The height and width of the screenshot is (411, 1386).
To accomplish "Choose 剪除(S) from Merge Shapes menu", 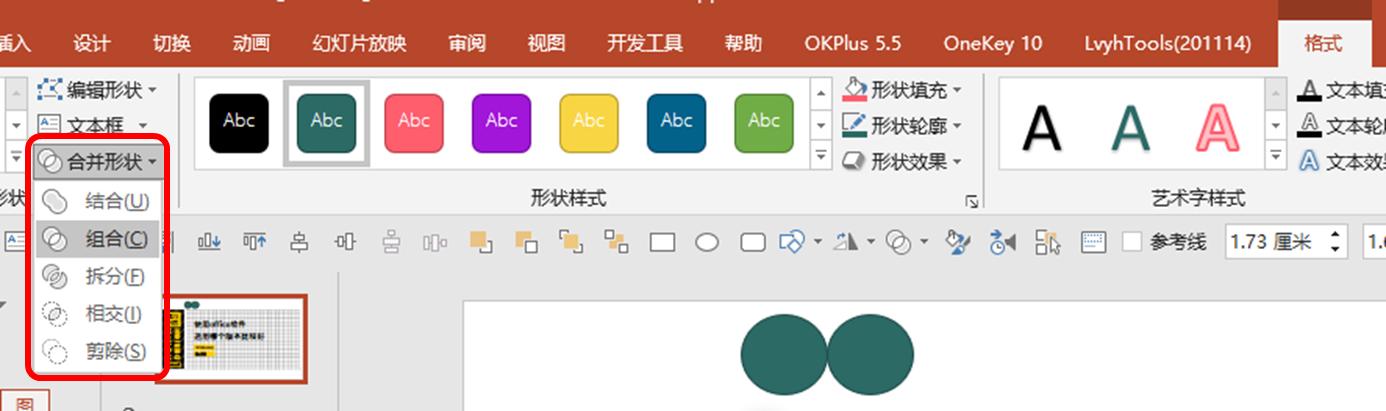I will click(98, 351).
